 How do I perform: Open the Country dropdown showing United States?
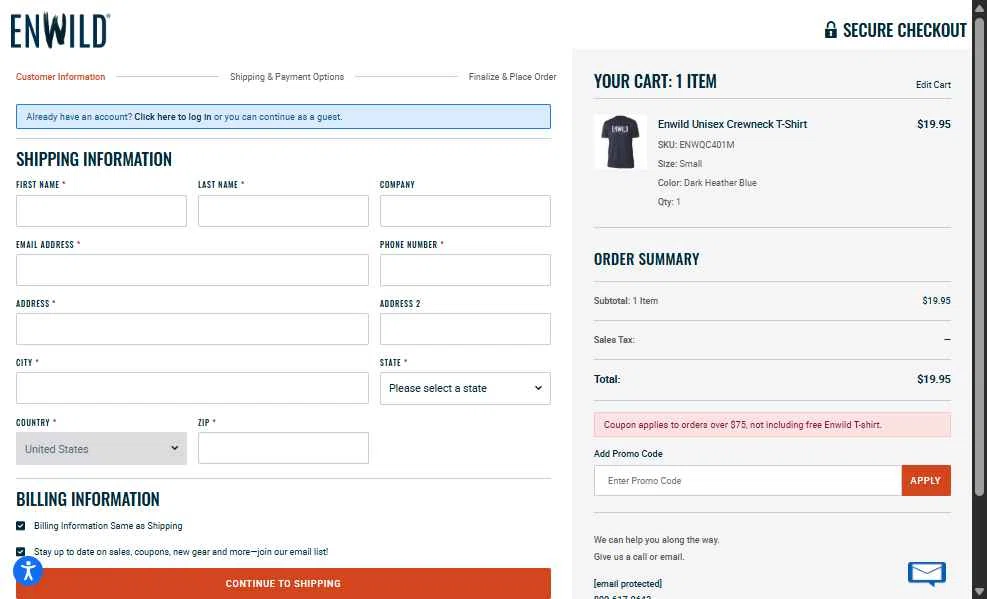click(101, 449)
